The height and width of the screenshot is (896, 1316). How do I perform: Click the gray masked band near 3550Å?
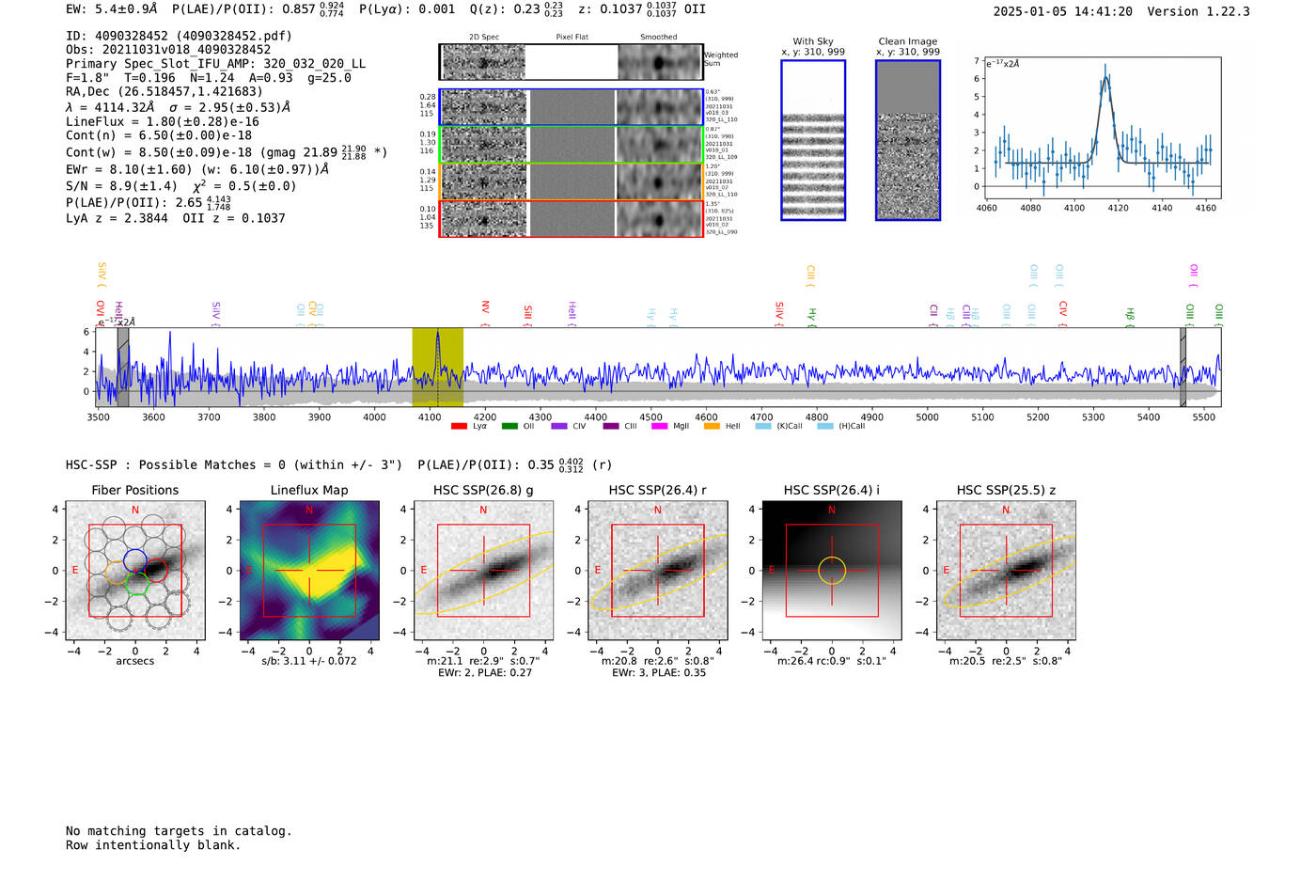[x=123, y=367]
